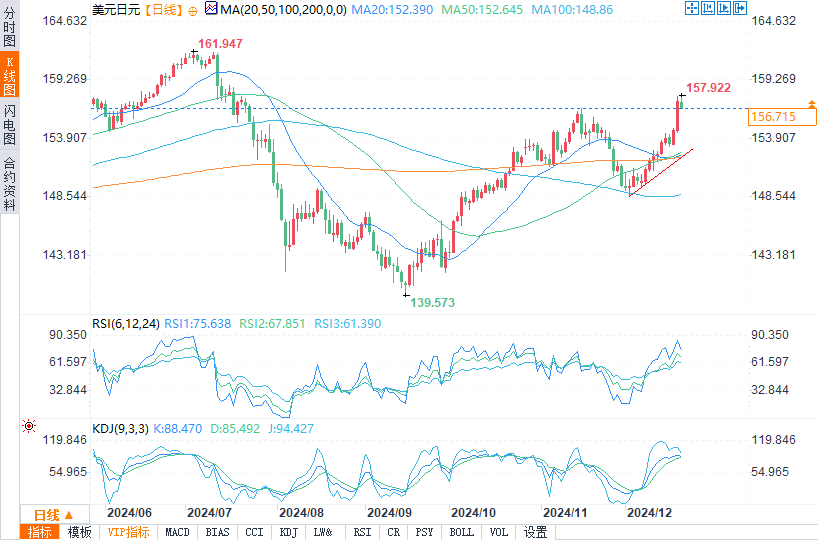Image resolution: width=818 pixels, height=540 pixels.
Task: Click the MA indicator chart icon
Action: pyautogui.click(x=211, y=8)
